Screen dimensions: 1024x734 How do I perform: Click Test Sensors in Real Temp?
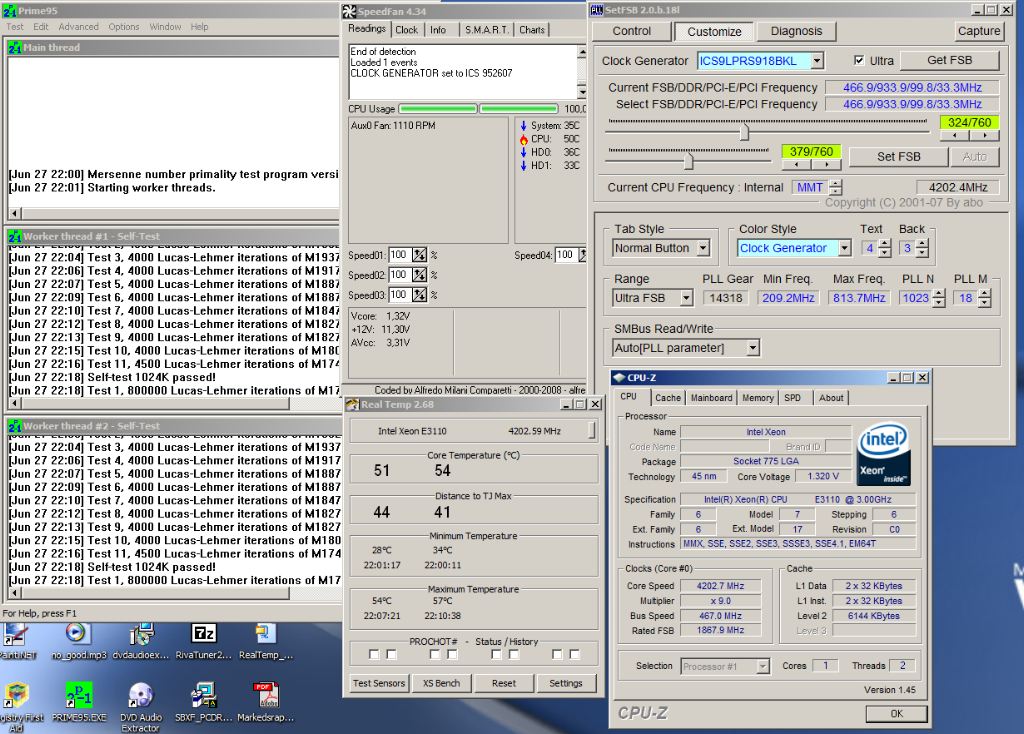pyautogui.click(x=379, y=683)
